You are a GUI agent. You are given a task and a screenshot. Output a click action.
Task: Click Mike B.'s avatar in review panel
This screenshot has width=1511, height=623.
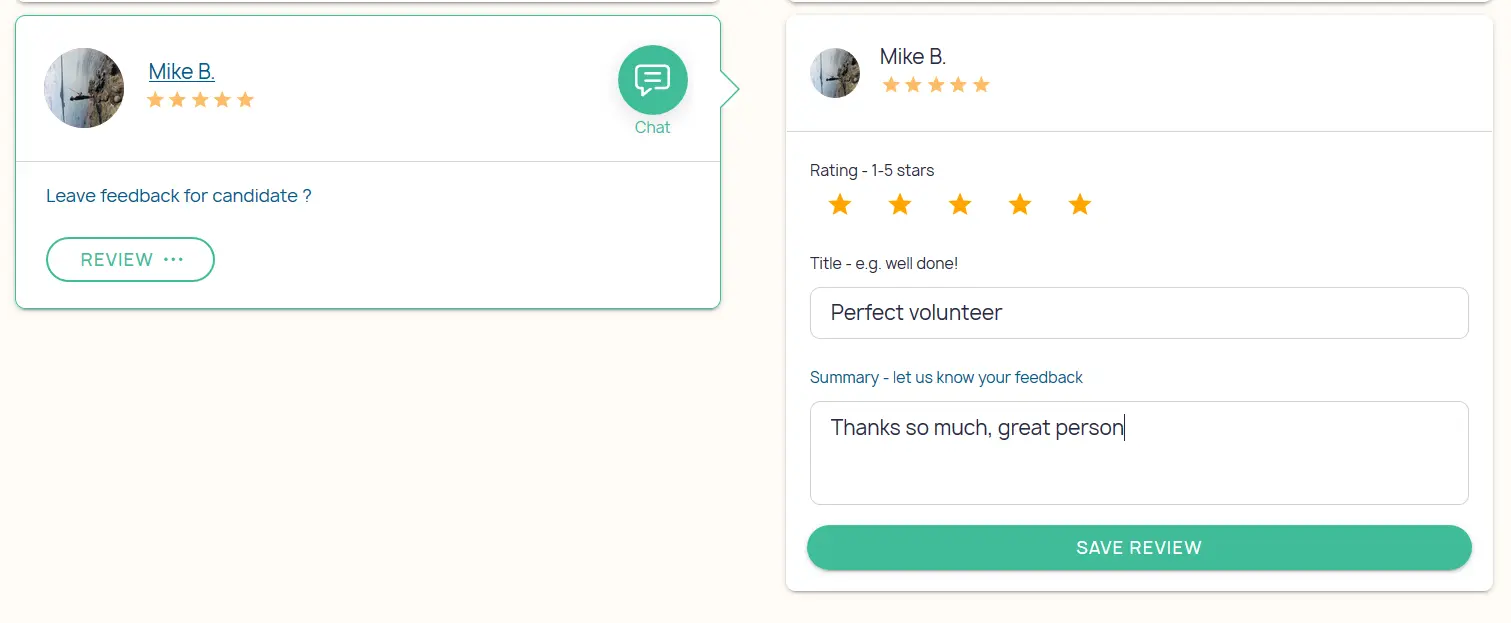coord(835,73)
